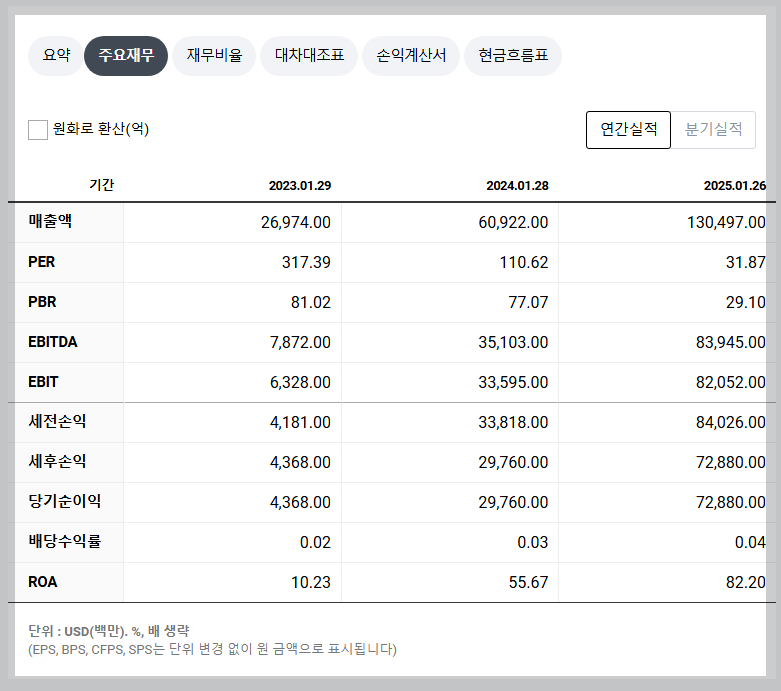Click the 배당수익률 value 0.03

click(x=533, y=542)
